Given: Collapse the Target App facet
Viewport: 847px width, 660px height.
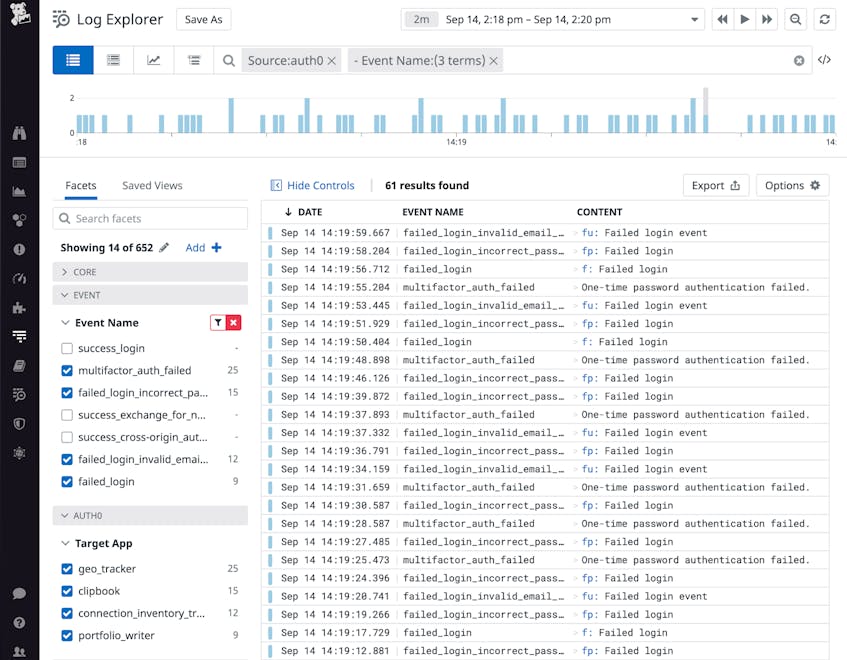Looking at the screenshot, I should (65, 543).
